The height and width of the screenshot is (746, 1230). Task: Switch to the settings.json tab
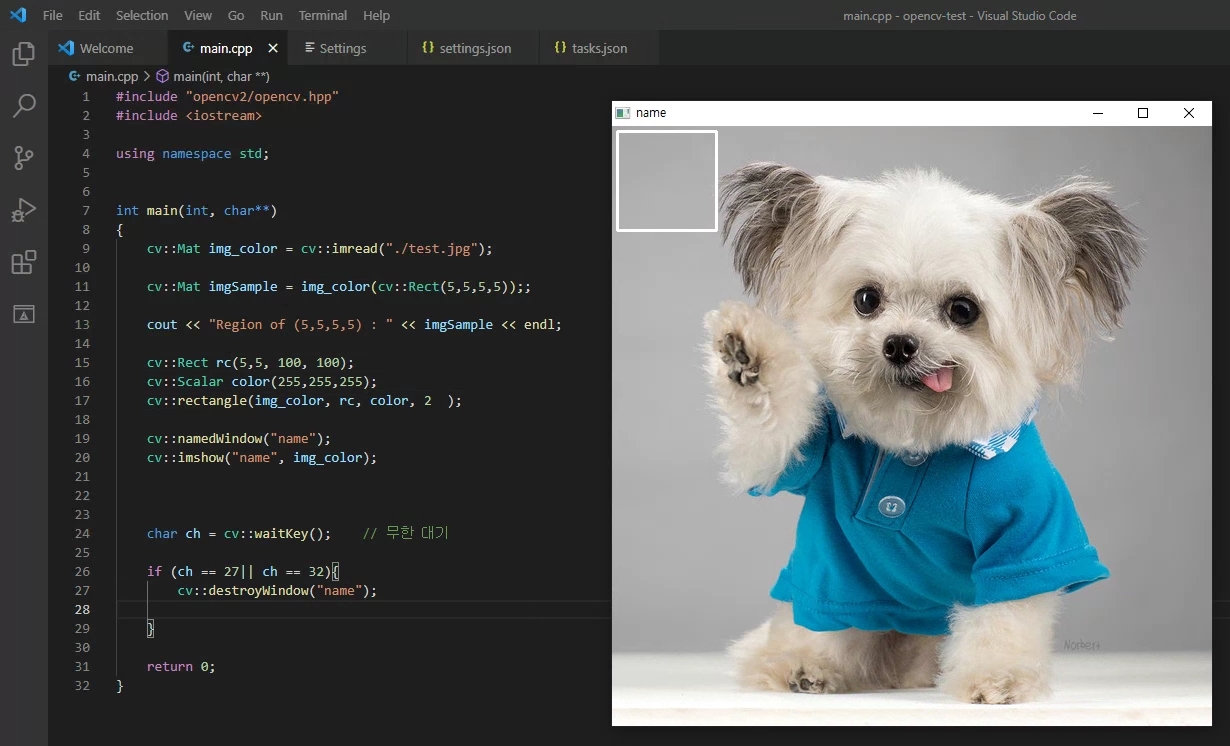click(x=474, y=48)
